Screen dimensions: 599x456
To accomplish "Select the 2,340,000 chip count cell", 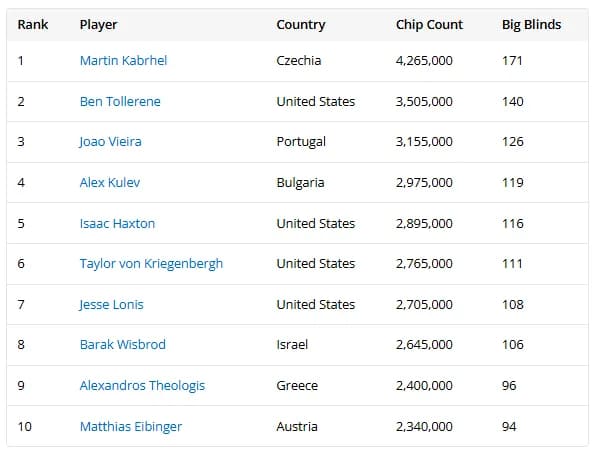I will click(x=424, y=427).
